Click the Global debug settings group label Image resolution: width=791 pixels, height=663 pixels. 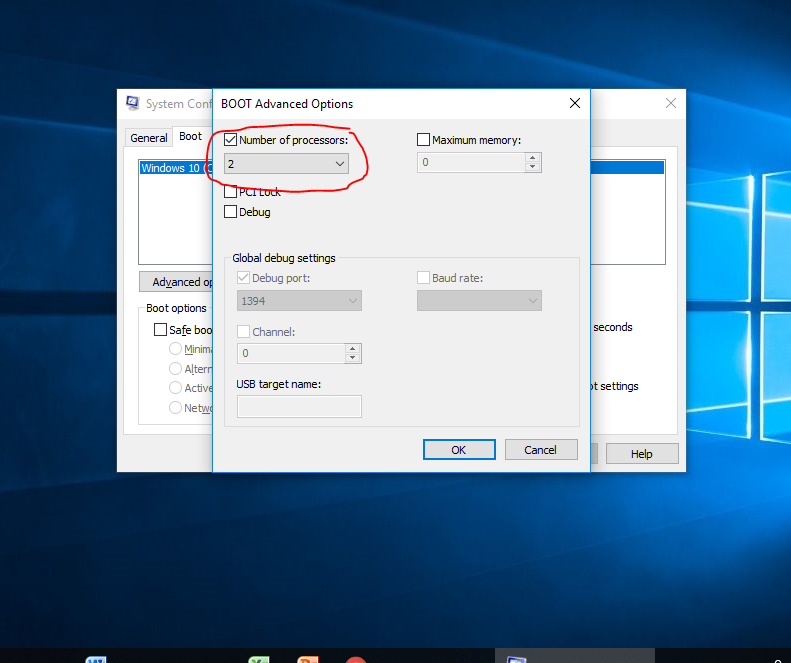(x=284, y=258)
